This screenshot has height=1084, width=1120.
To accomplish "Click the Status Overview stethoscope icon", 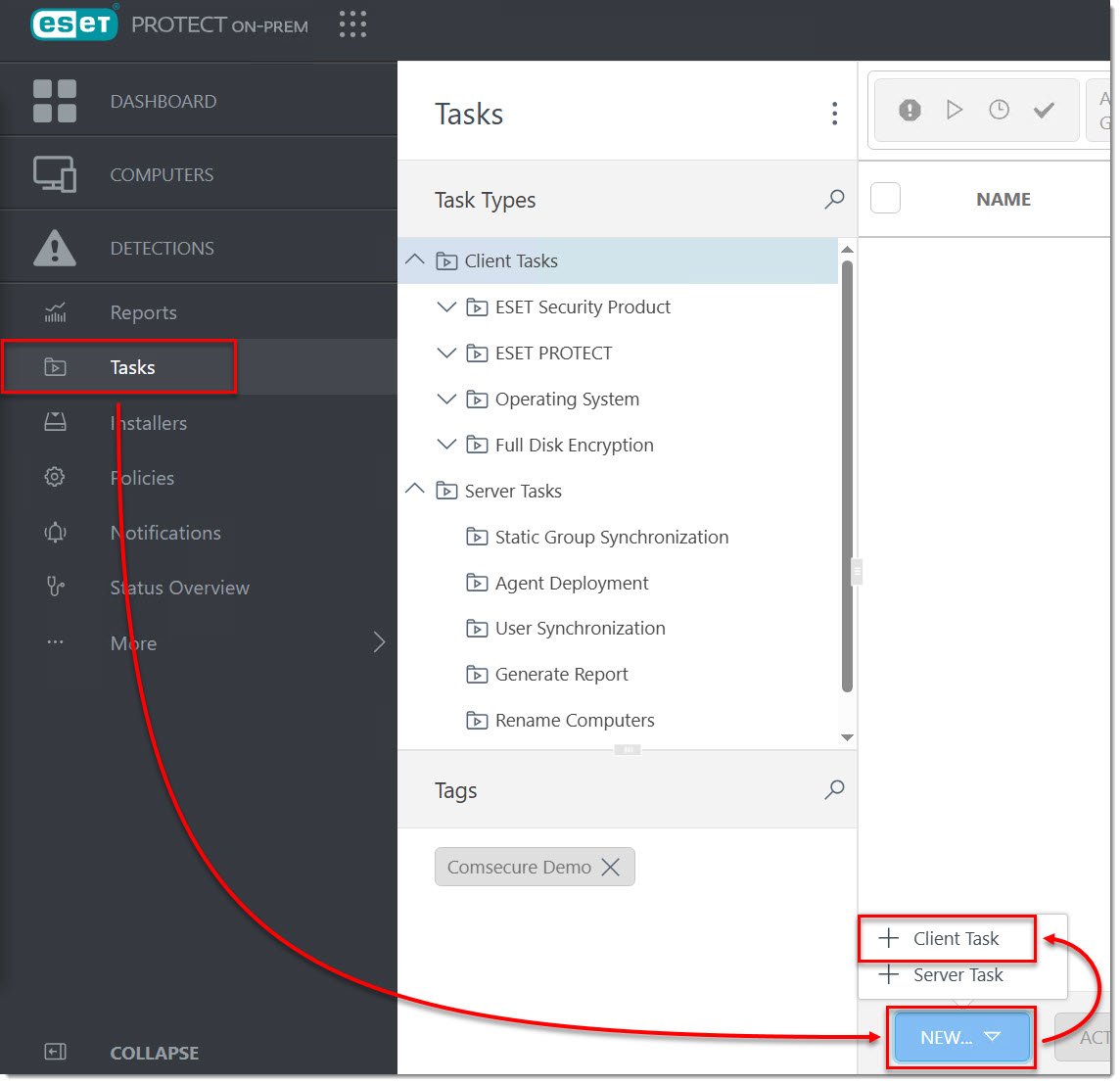I will tap(55, 587).
